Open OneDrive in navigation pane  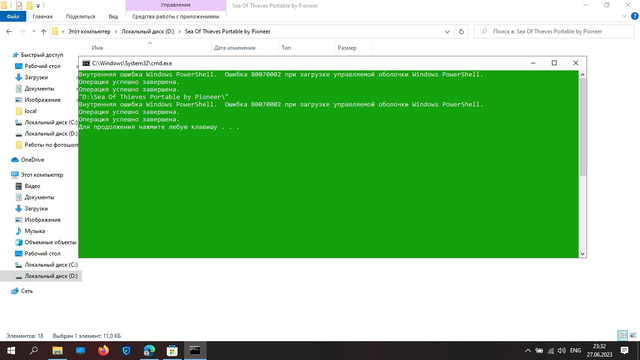point(32,160)
